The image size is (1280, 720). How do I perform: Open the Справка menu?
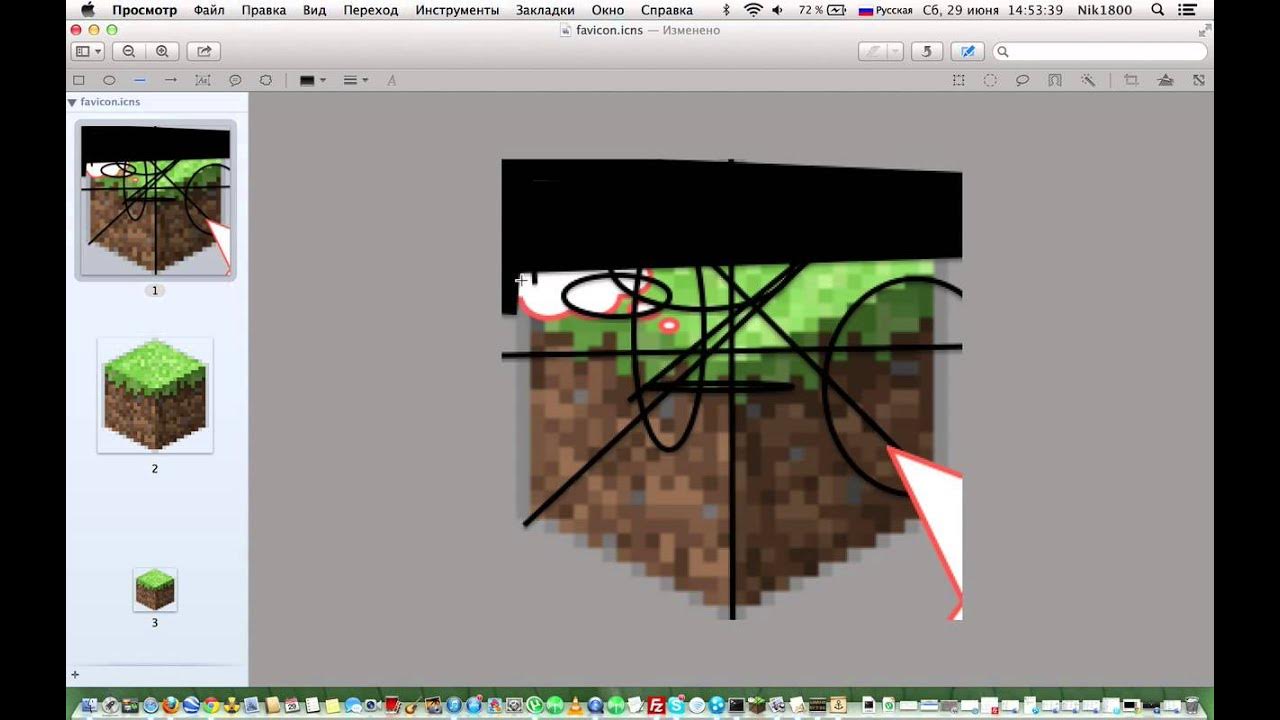click(666, 10)
